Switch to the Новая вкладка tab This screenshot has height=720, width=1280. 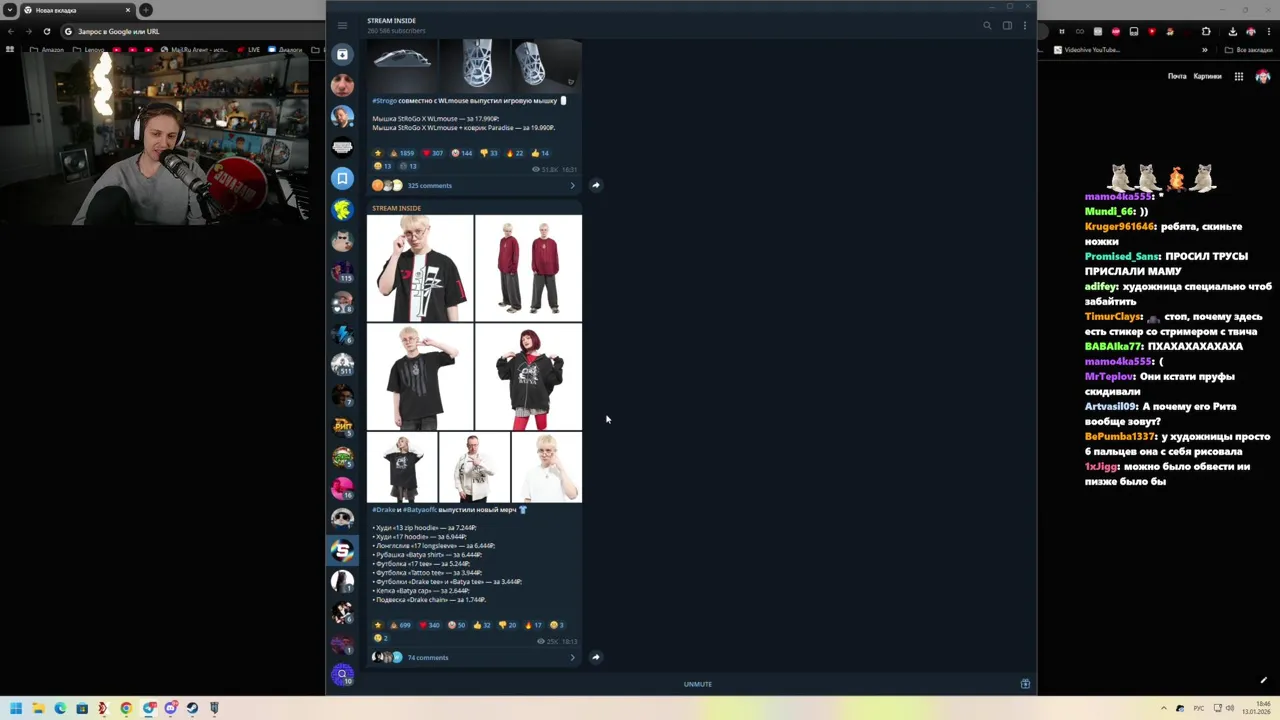(x=78, y=10)
